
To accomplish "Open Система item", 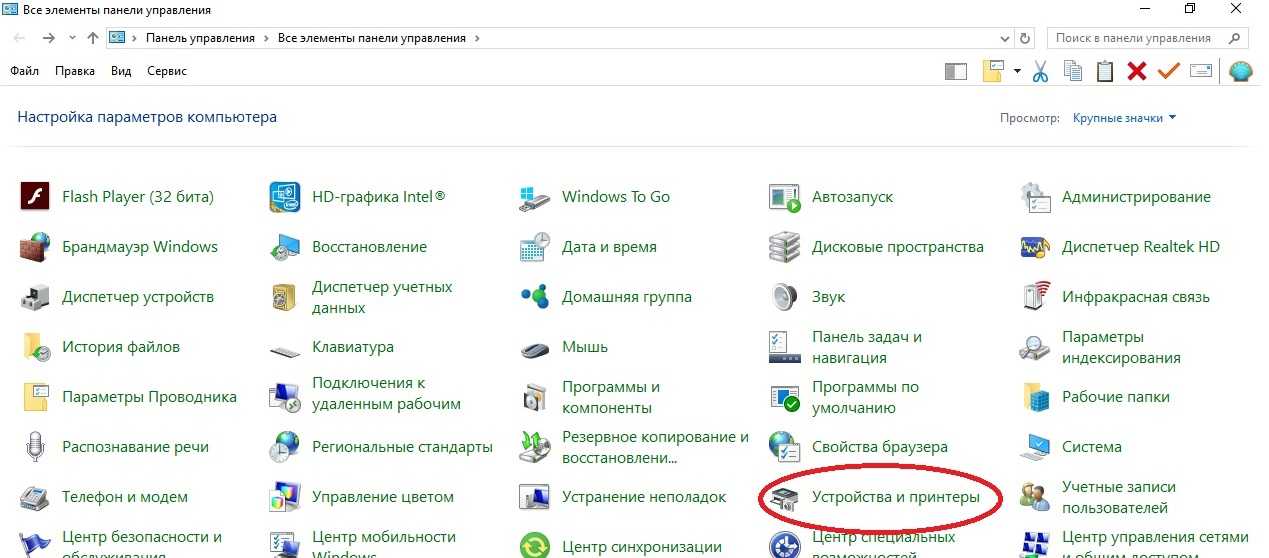I will (x=1071, y=447).
